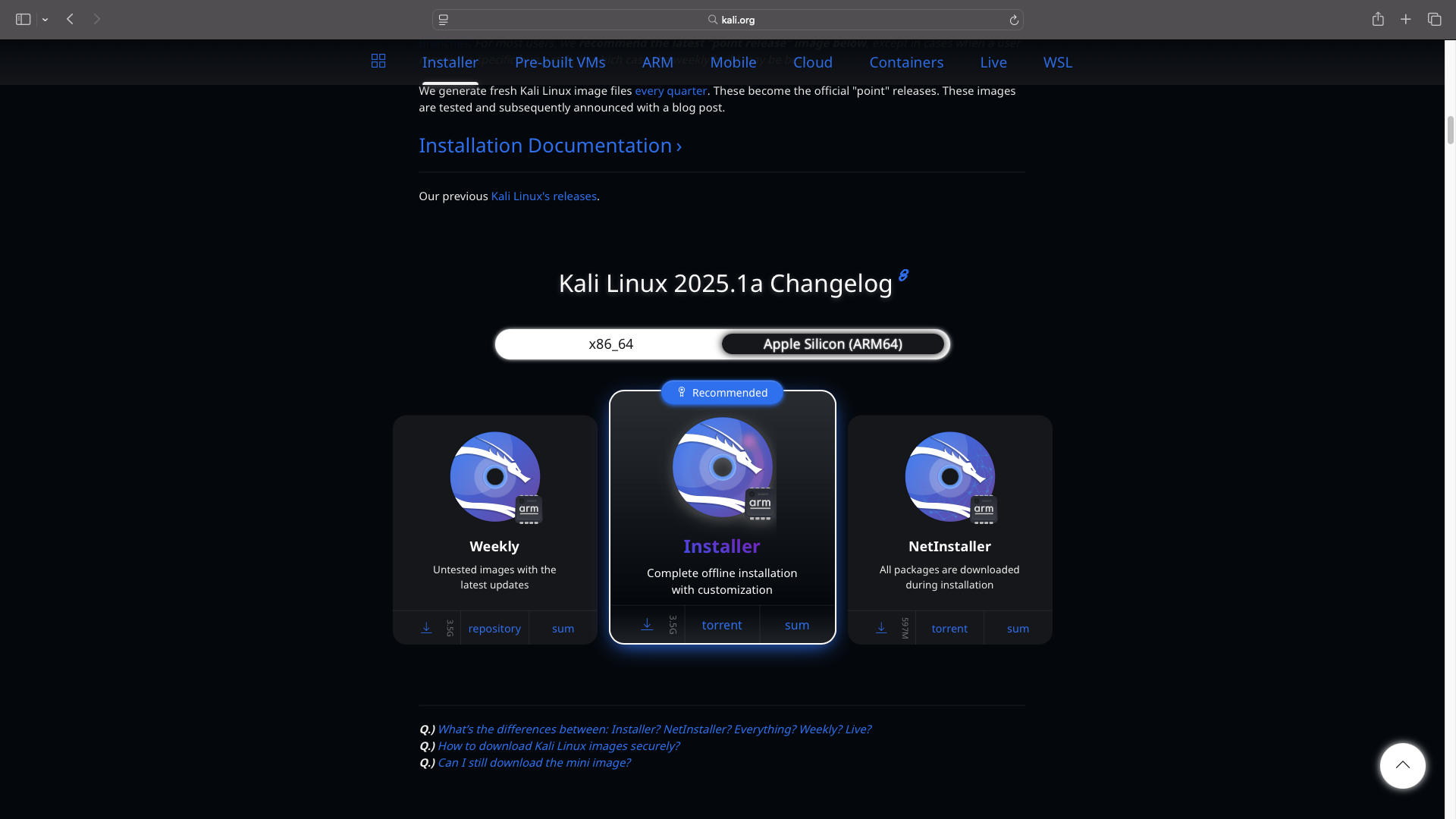Click the changelog anchor link icon
Image resolution: width=1456 pixels, height=819 pixels.
point(903,275)
